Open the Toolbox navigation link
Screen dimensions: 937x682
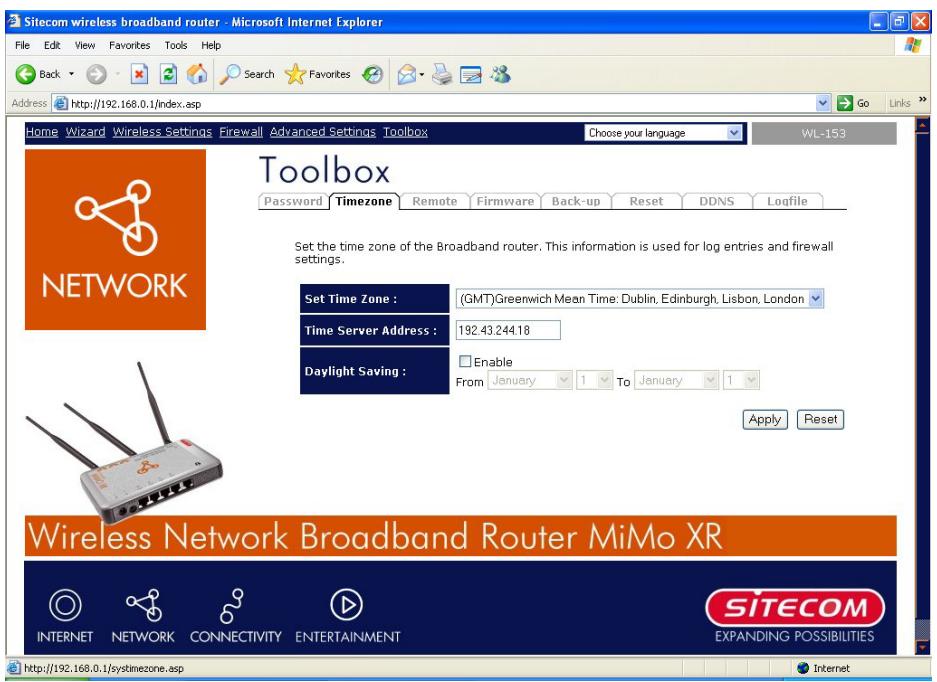[406, 132]
